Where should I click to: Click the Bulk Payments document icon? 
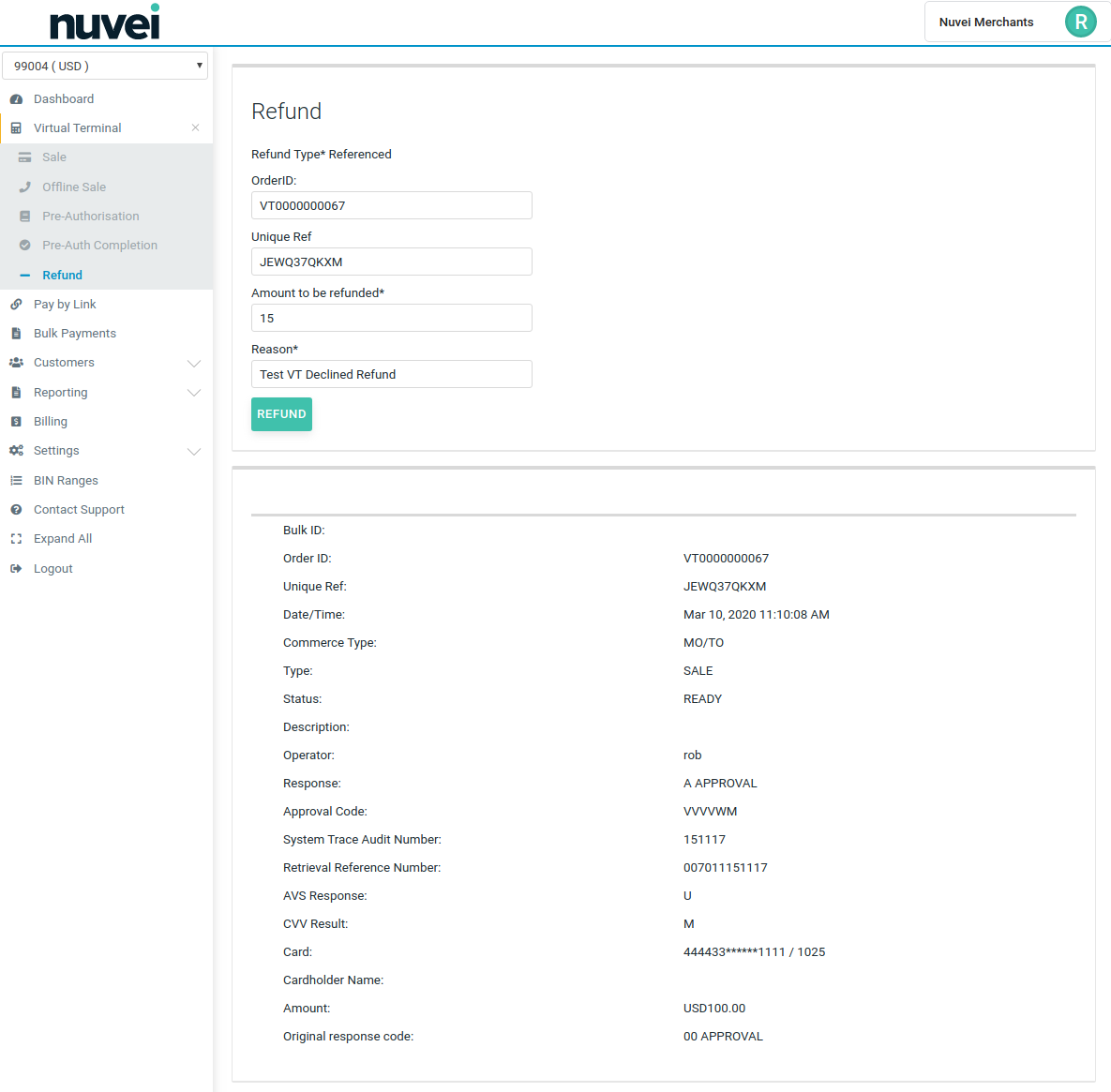point(16,334)
